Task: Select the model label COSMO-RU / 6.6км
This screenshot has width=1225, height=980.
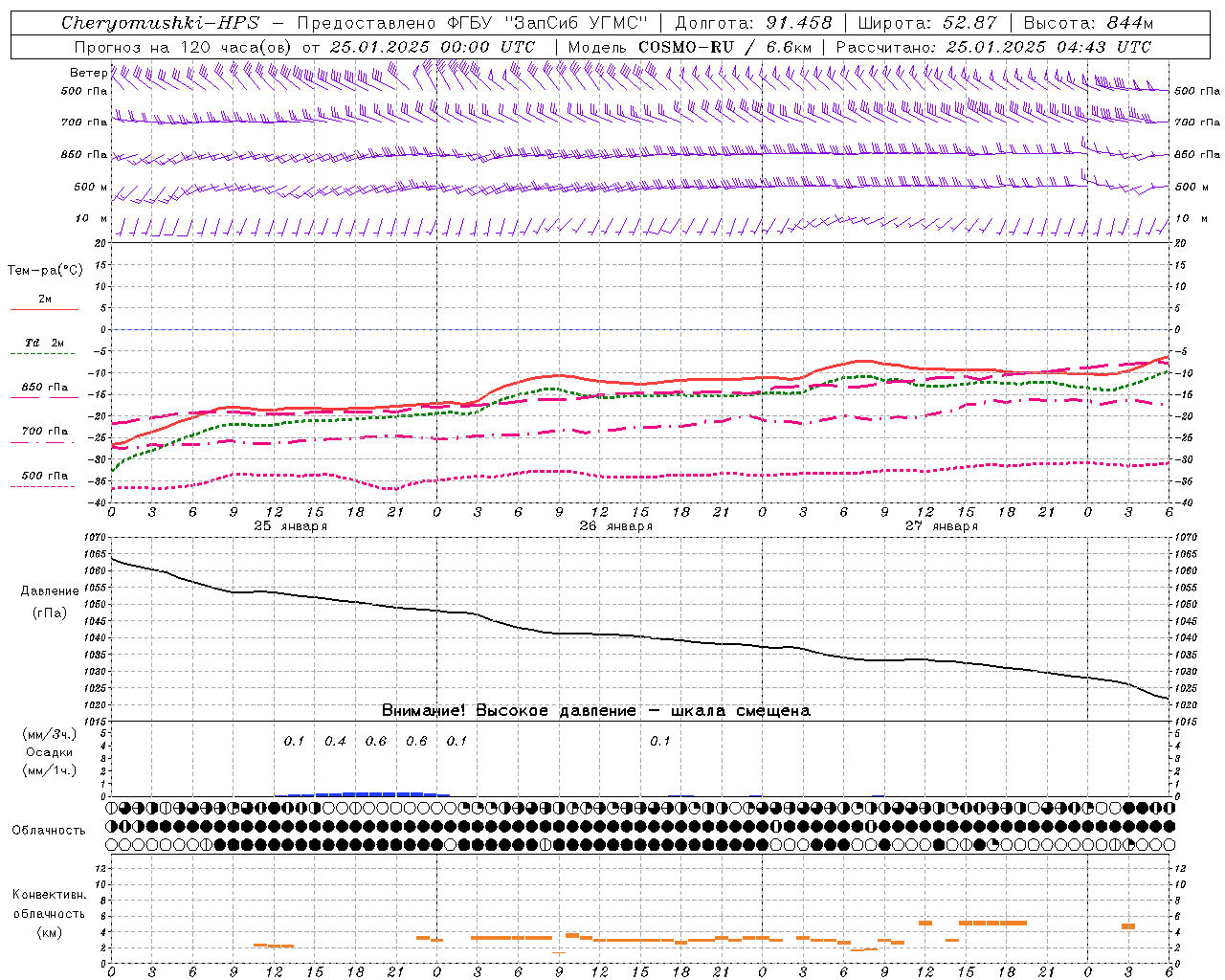Action: click(x=724, y=47)
